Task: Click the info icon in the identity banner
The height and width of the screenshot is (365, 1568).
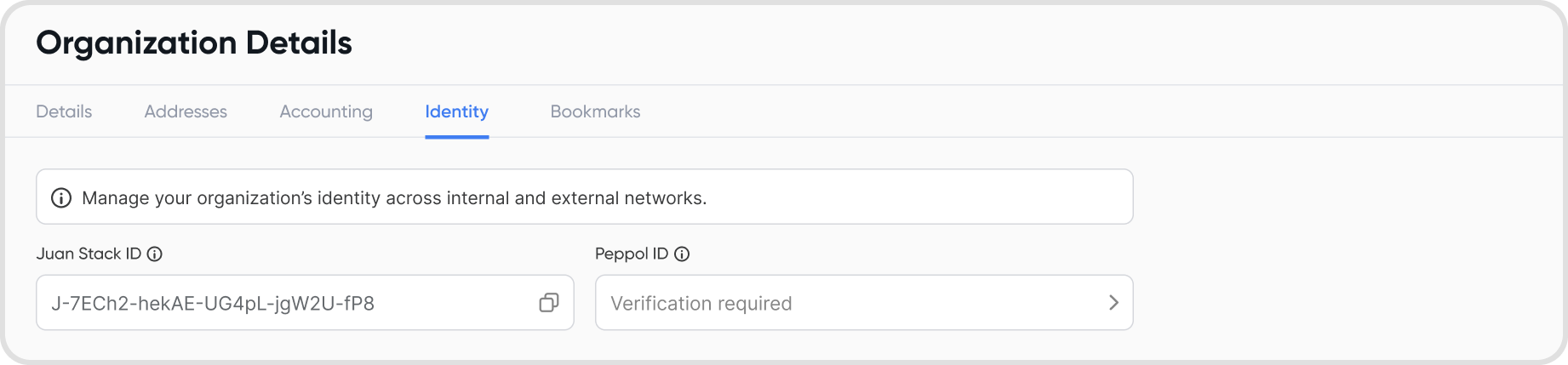Action: click(61, 198)
